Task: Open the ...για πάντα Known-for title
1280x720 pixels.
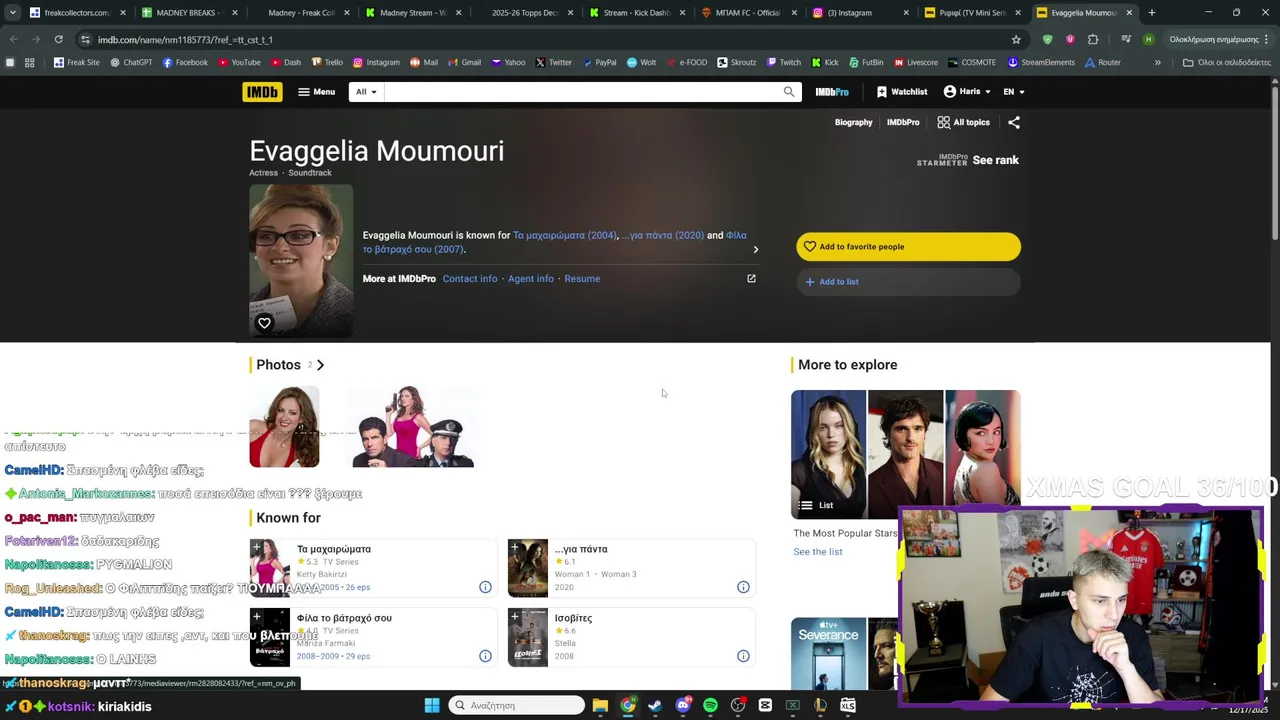Action: (x=581, y=549)
